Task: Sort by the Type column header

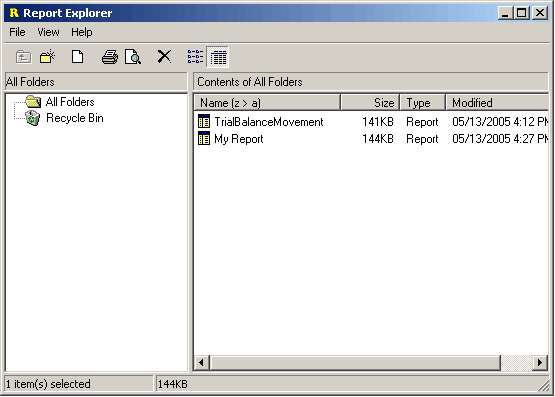Action: pyautogui.click(x=423, y=103)
